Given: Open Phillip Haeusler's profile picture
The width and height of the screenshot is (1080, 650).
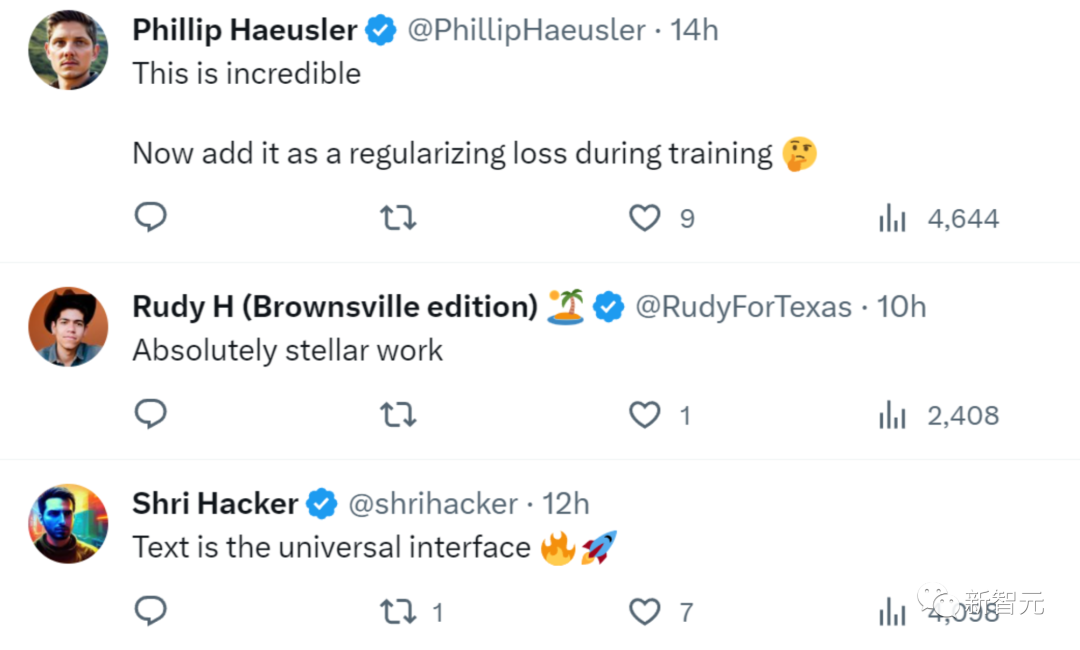Looking at the screenshot, I should pyautogui.click(x=68, y=50).
